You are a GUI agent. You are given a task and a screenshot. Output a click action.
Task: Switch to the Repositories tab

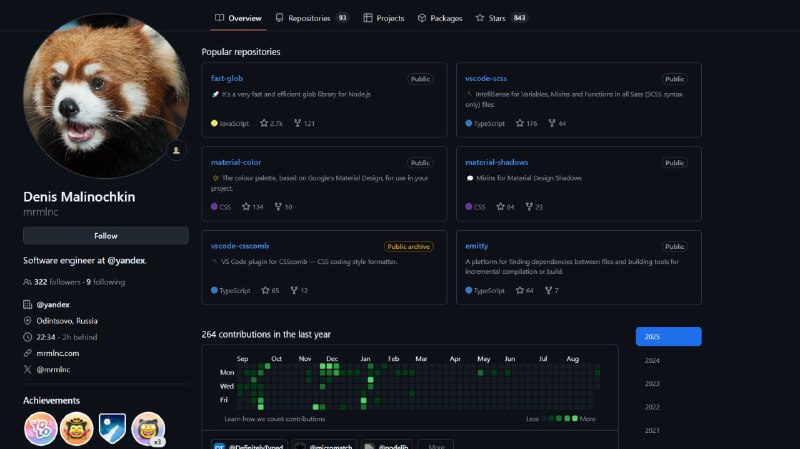311,18
